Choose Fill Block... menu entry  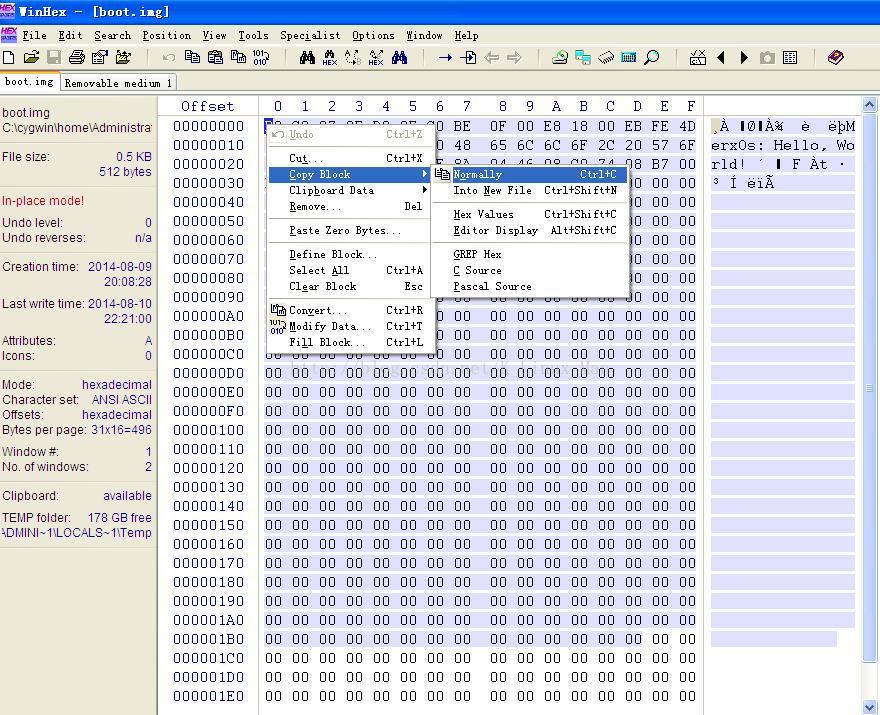pyautogui.click(x=351, y=342)
